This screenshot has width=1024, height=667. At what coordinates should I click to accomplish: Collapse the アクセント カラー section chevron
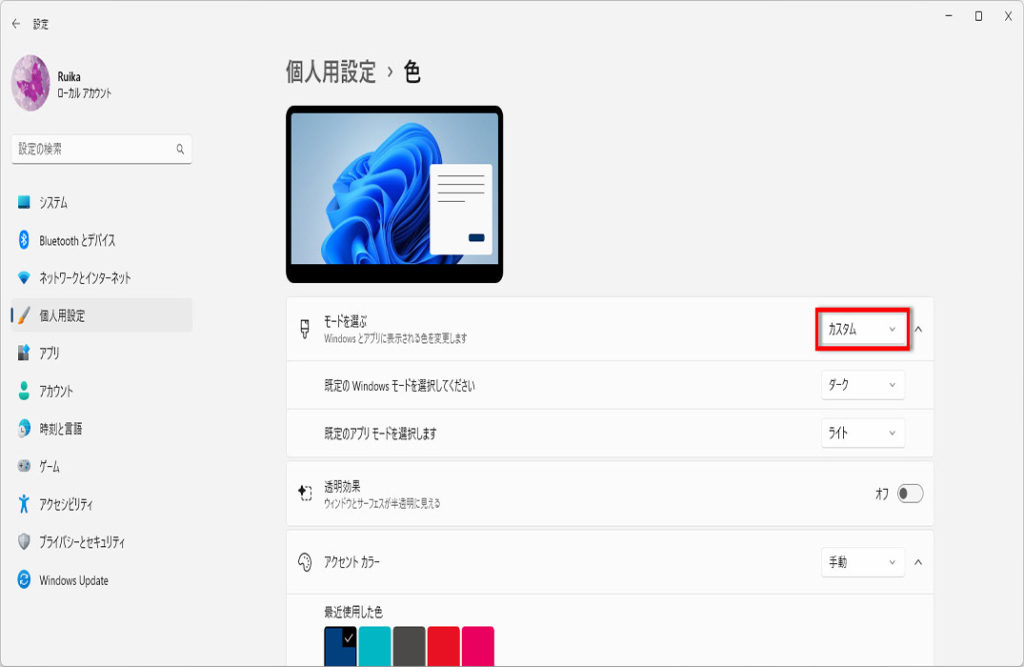[x=918, y=562]
